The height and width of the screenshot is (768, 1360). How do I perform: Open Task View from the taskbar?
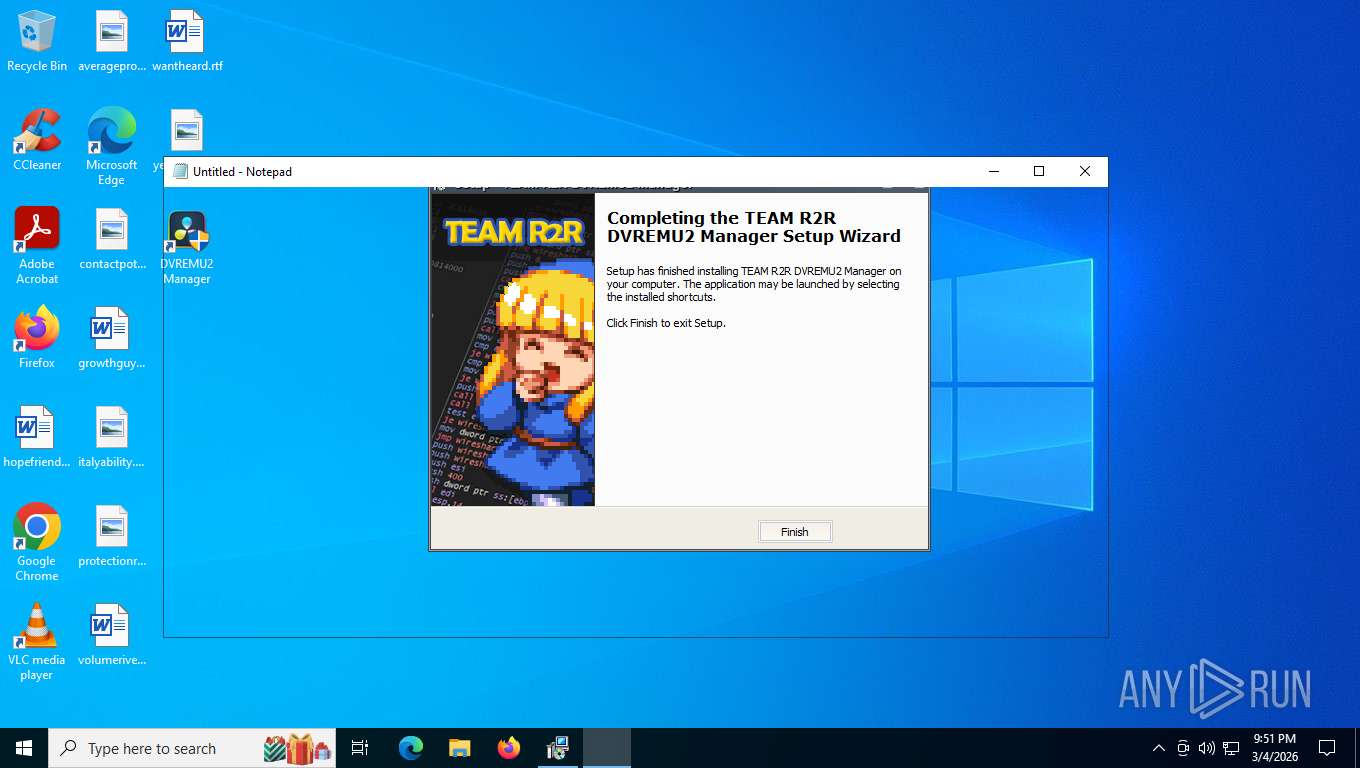[x=360, y=748]
